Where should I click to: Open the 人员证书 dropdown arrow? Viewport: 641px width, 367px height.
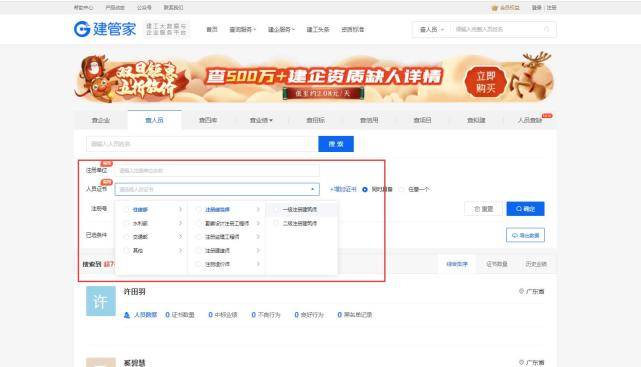point(312,190)
